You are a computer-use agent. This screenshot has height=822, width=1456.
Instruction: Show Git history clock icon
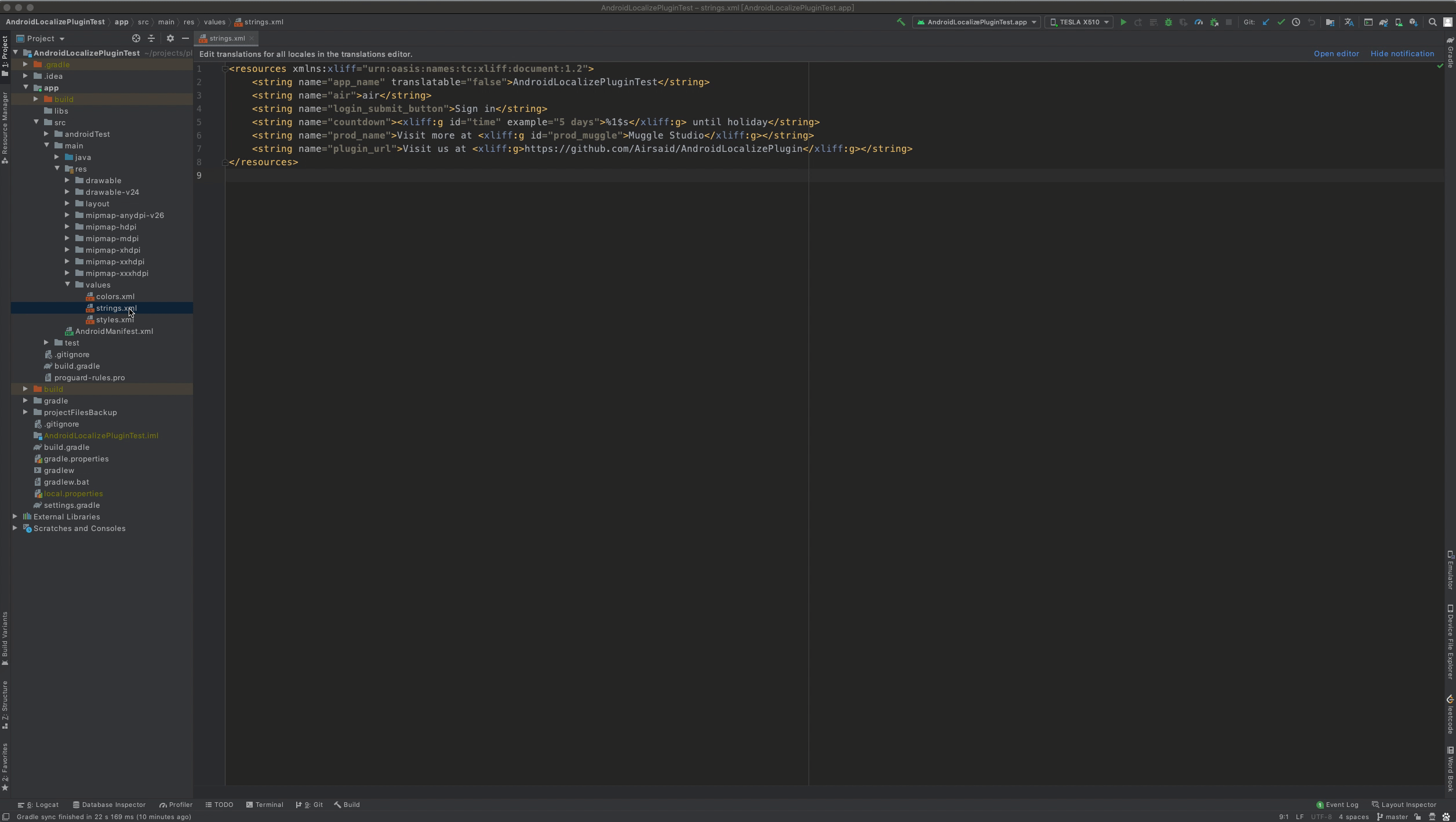[x=1296, y=22]
